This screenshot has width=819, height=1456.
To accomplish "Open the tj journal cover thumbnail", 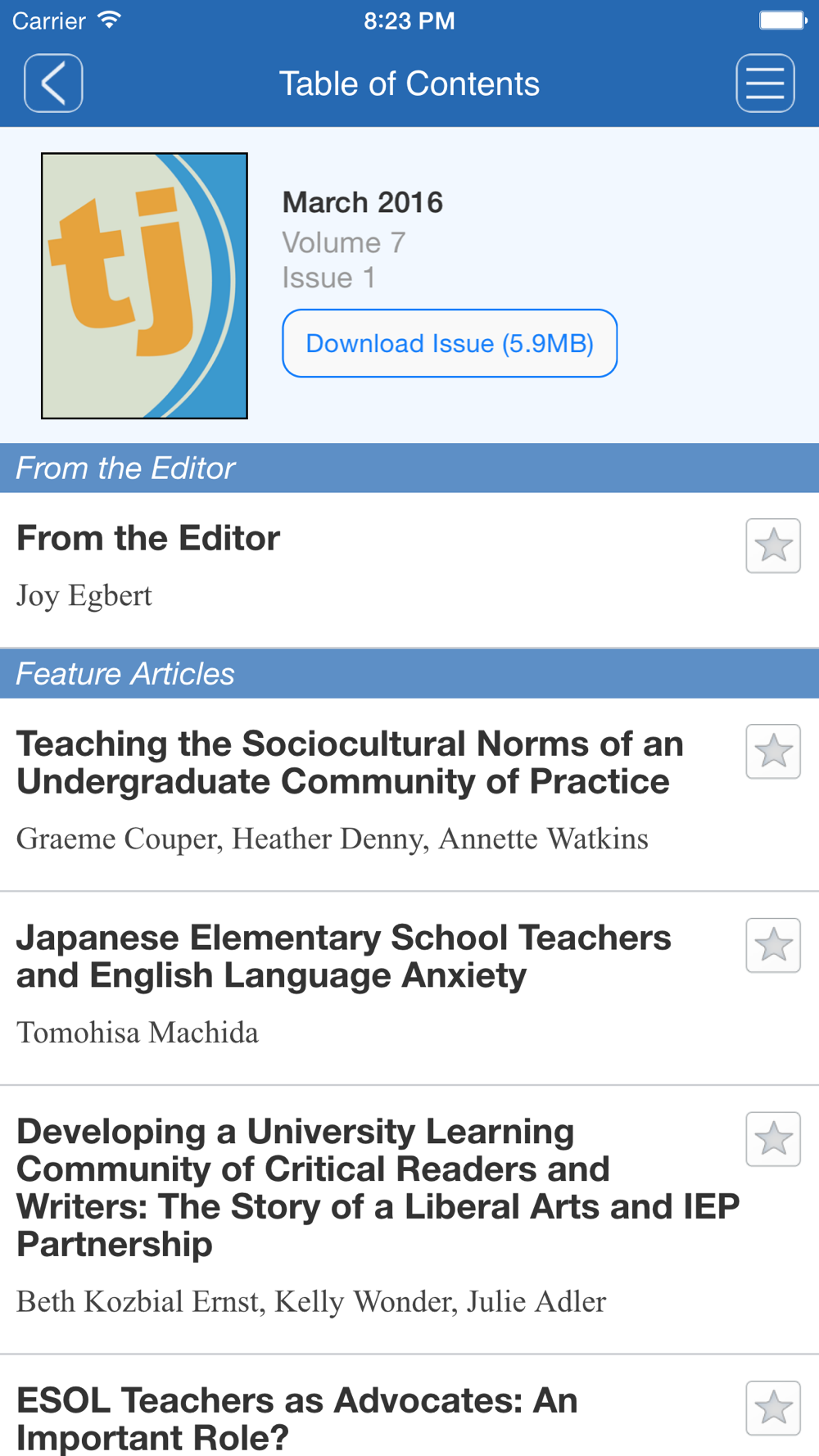I will (x=144, y=286).
